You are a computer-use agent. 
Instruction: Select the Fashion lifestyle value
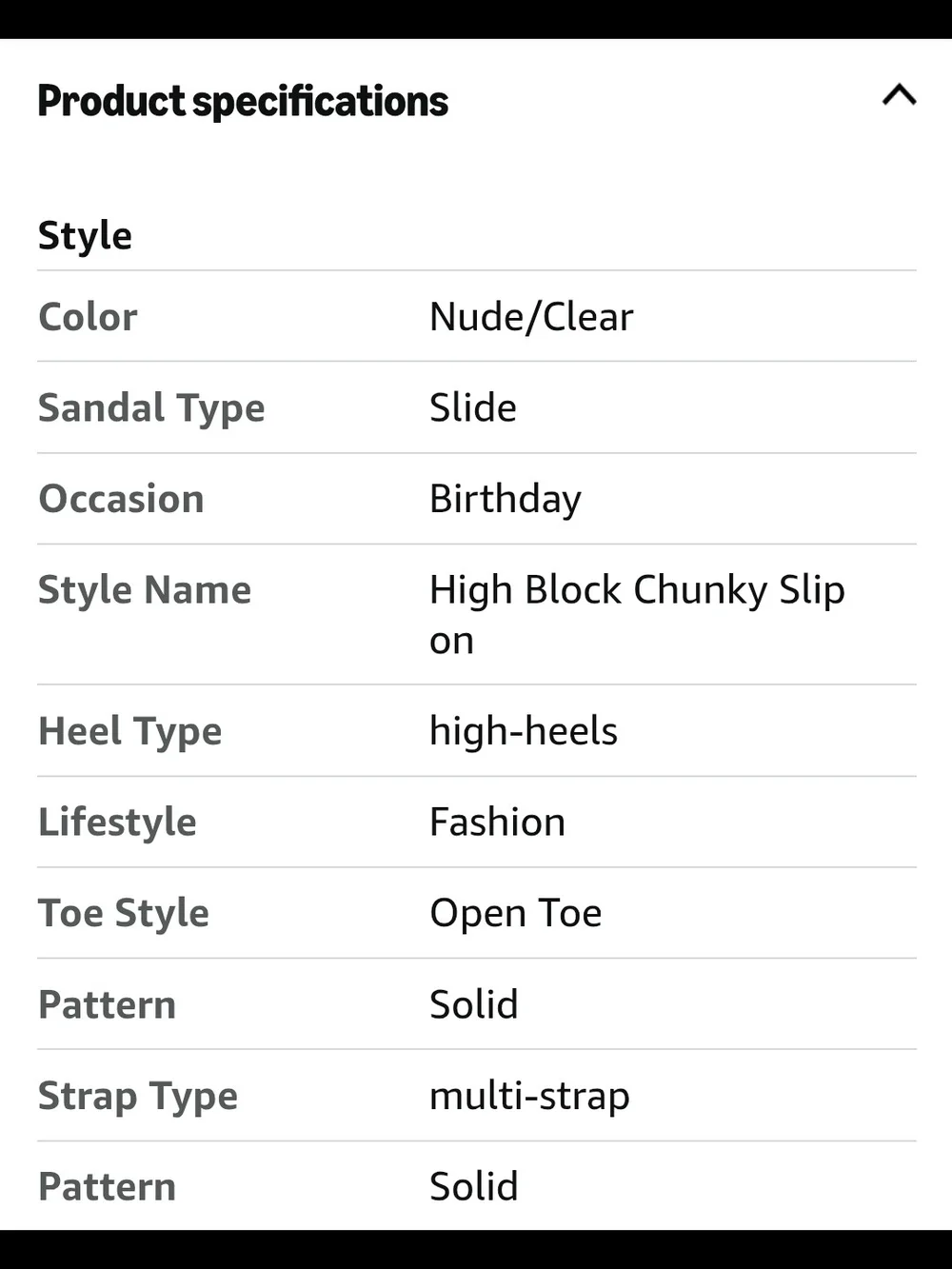(497, 823)
